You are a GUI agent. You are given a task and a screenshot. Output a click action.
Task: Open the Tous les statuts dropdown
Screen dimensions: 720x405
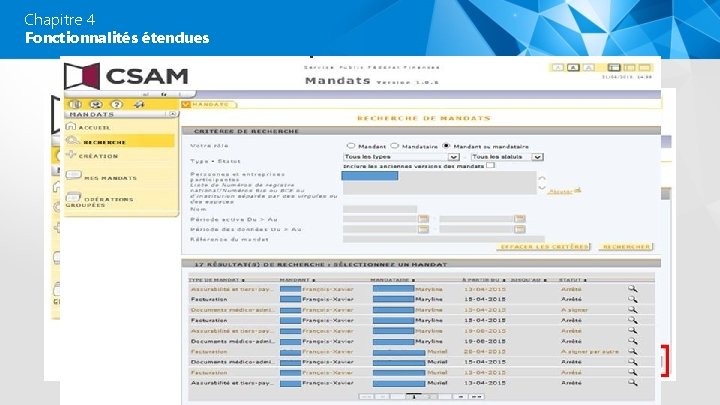click(507, 157)
